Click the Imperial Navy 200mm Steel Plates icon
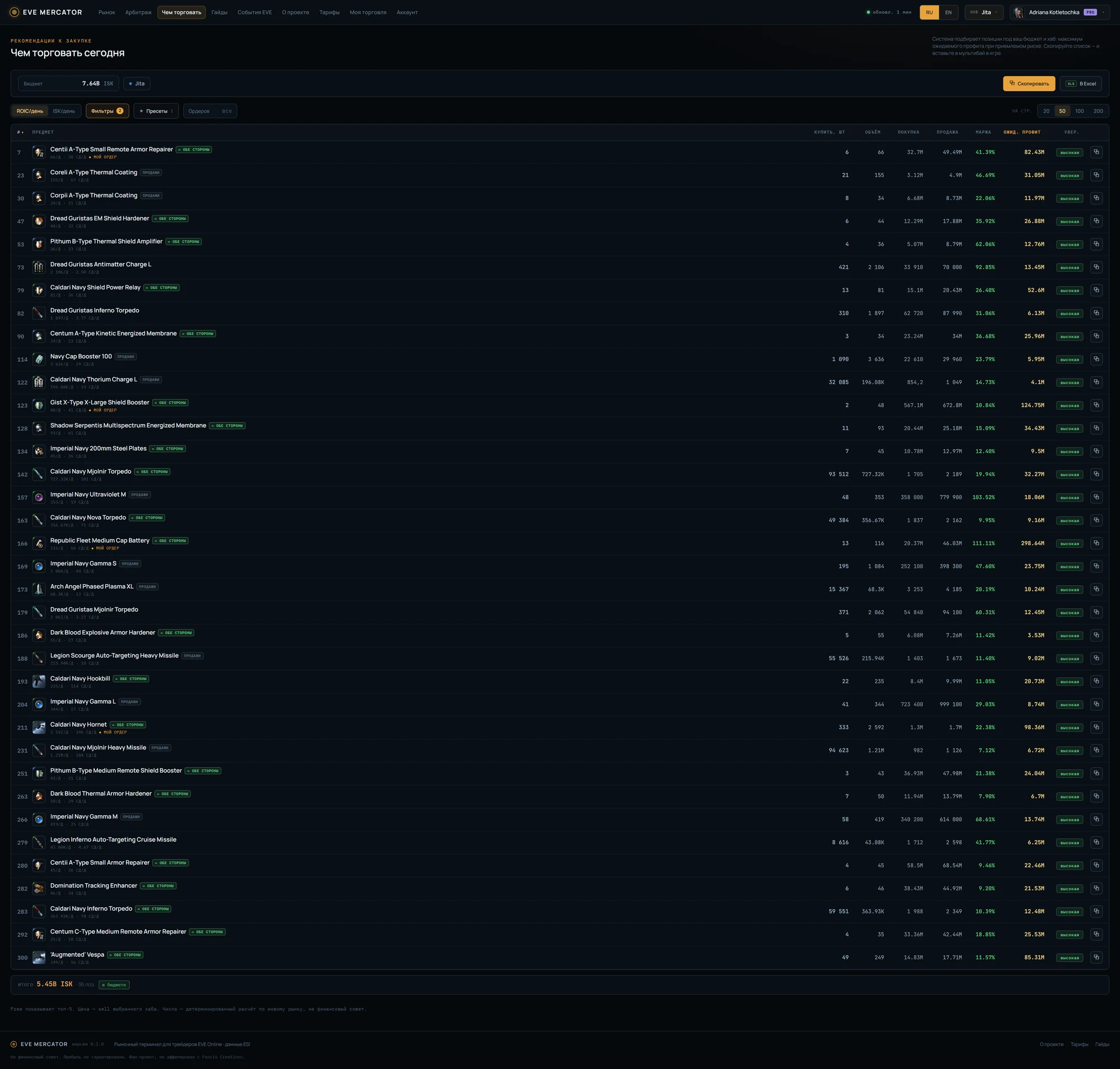Image resolution: width=1120 pixels, height=1069 pixels. 39,451
